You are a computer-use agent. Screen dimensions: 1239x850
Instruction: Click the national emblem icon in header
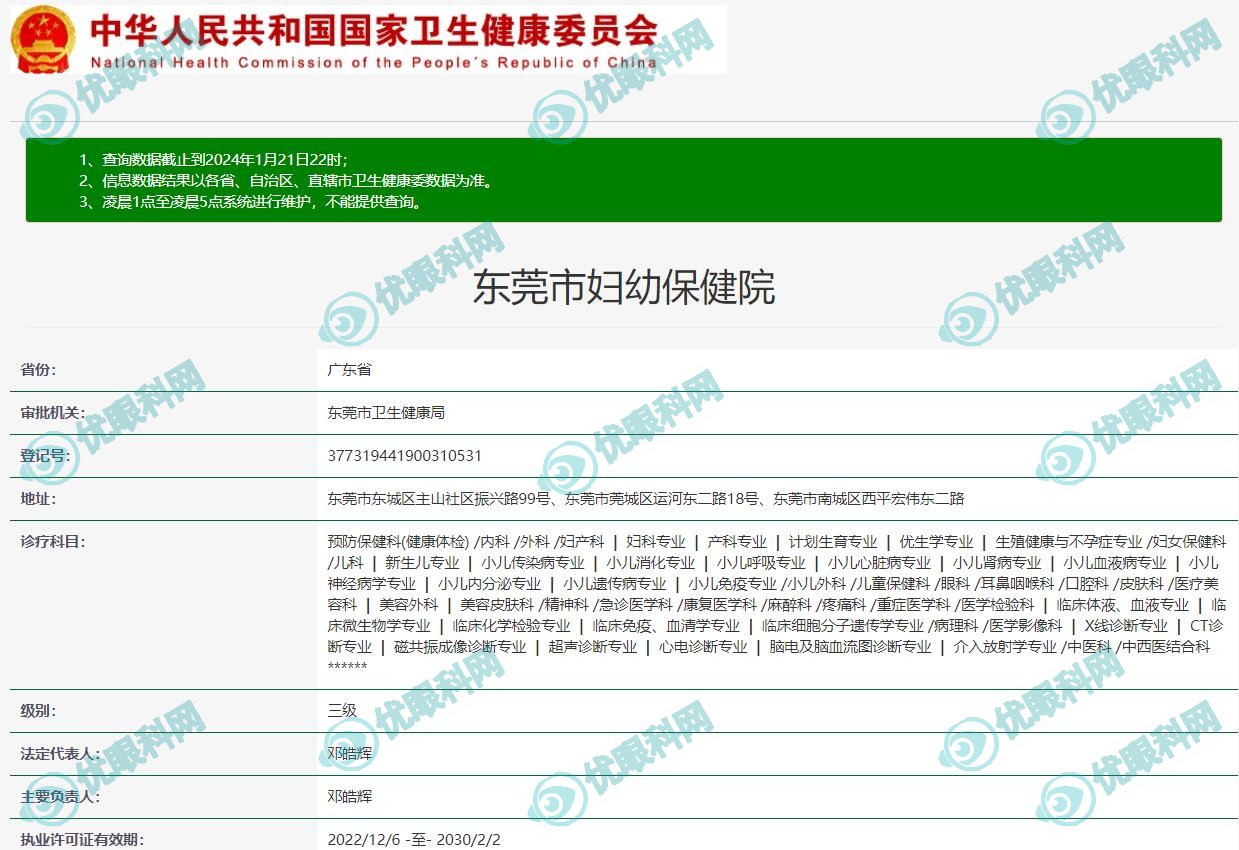(42, 38)
